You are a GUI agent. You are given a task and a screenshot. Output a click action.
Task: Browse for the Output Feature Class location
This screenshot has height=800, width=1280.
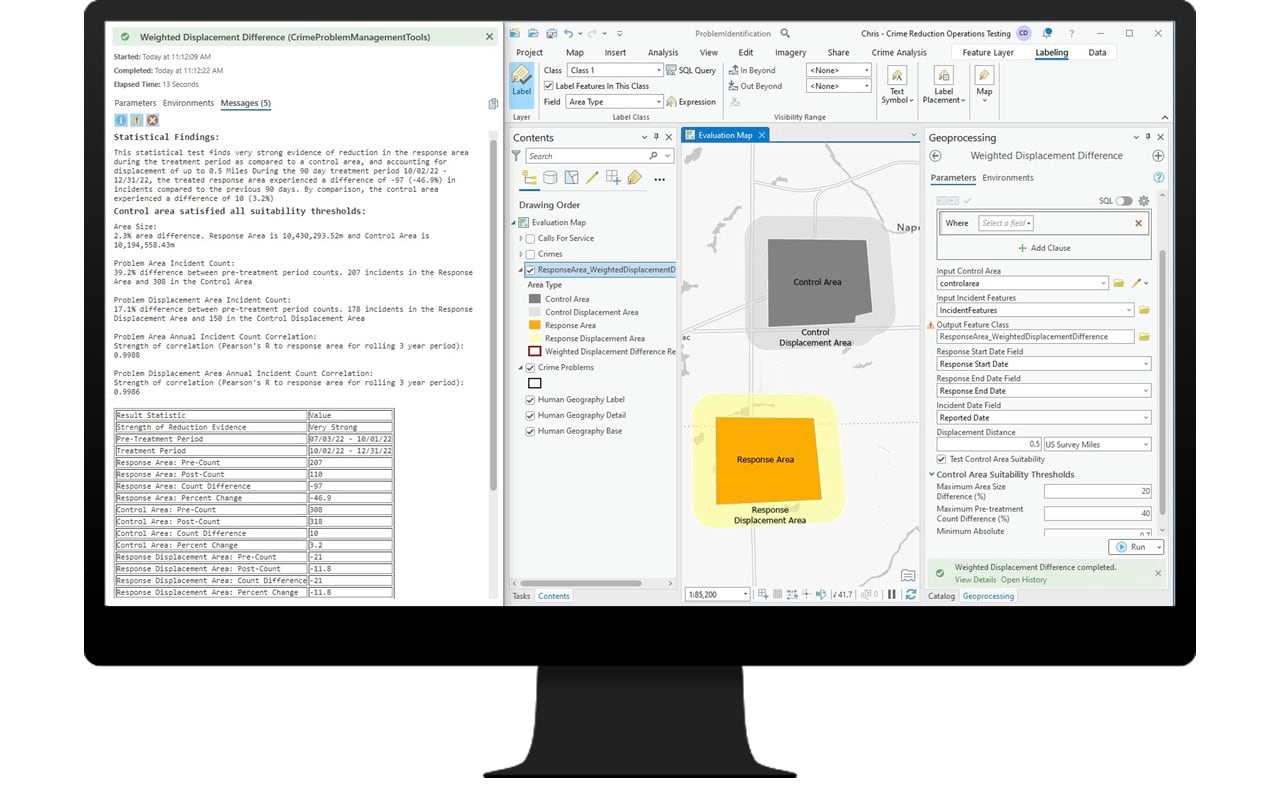point(1144,337)
